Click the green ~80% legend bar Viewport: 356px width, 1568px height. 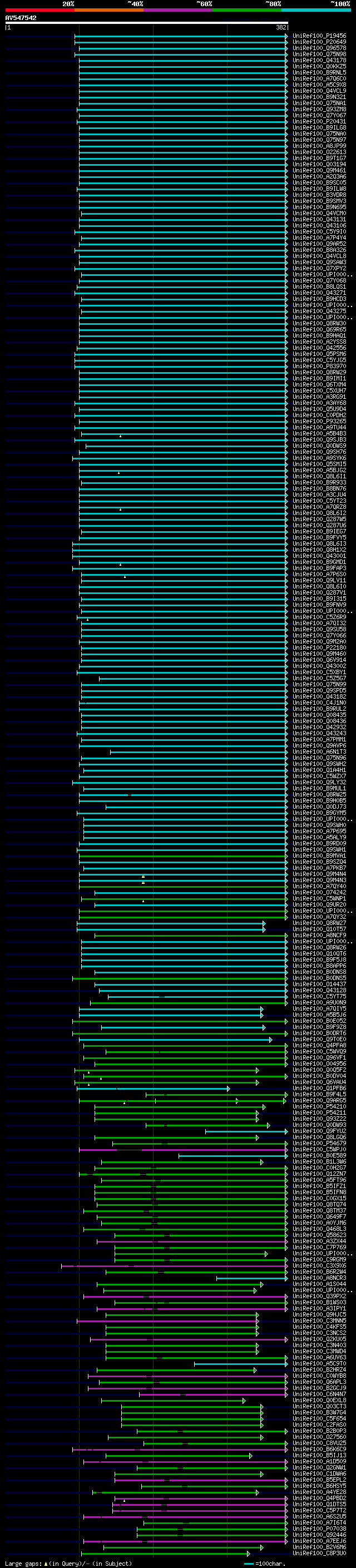tap(247, 10)
